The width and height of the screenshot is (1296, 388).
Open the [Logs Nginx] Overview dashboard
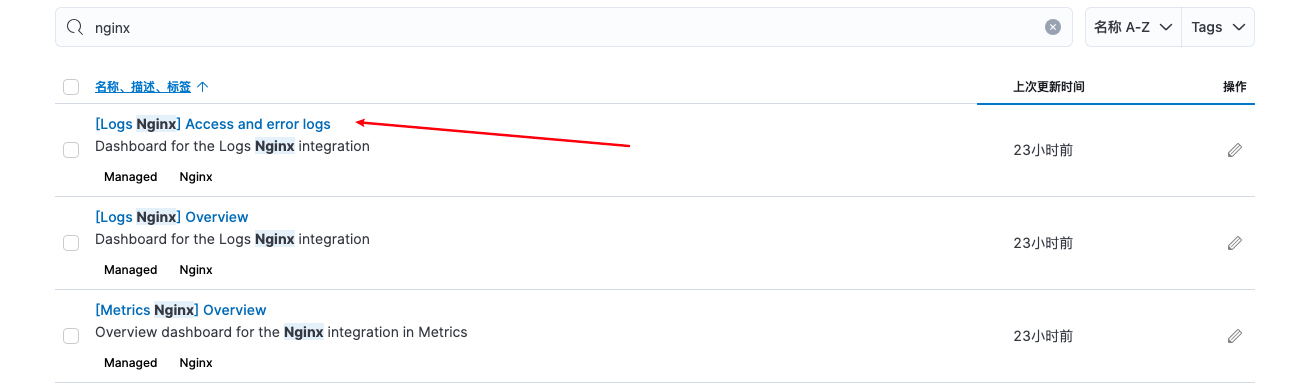[x=172, y=217]
